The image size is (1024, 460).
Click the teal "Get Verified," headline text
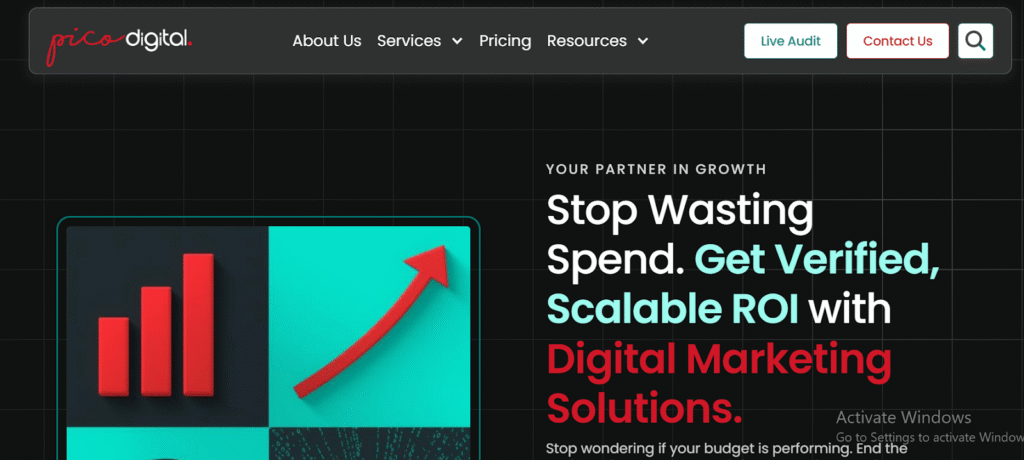point(817,260)
